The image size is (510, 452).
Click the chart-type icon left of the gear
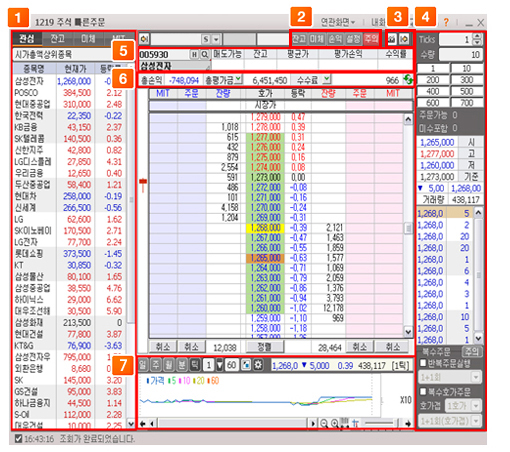pos(246,365)
